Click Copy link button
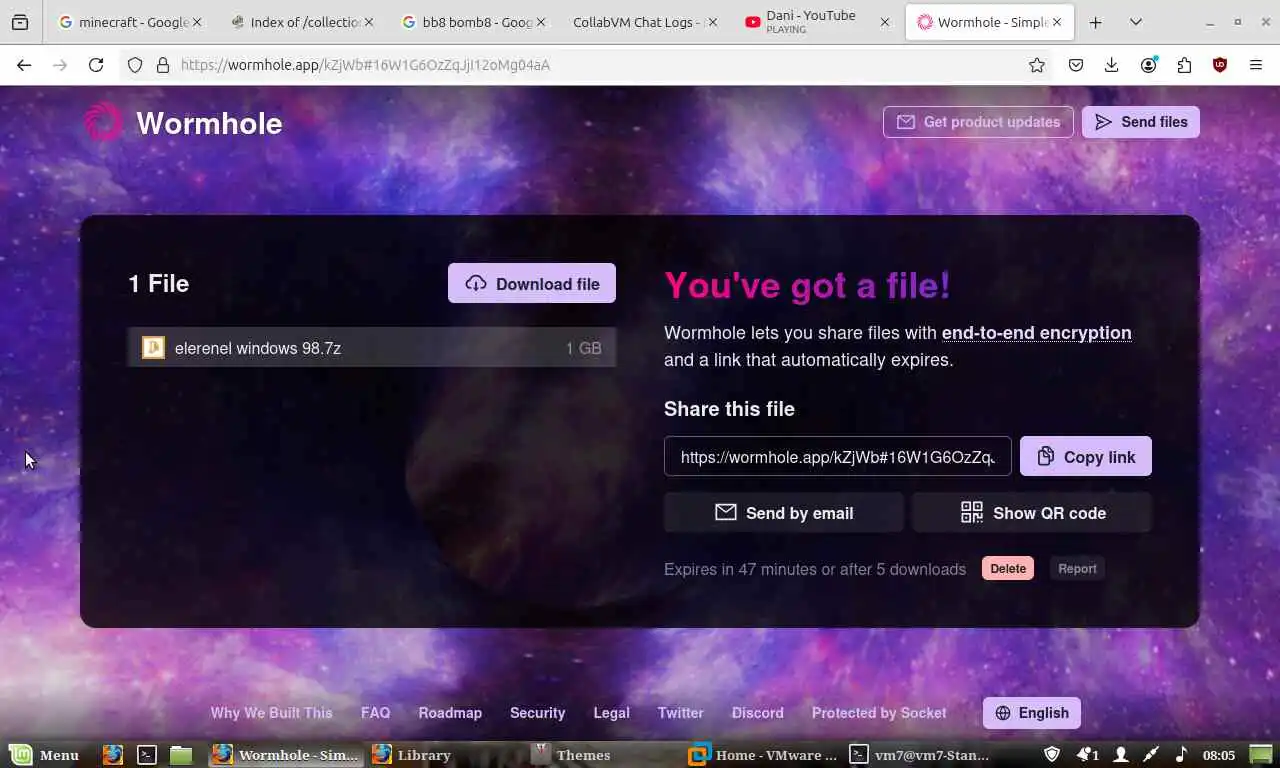The height and width of the screenshot is (768, 1280). pyautogui.click(x=1086, y=456)
